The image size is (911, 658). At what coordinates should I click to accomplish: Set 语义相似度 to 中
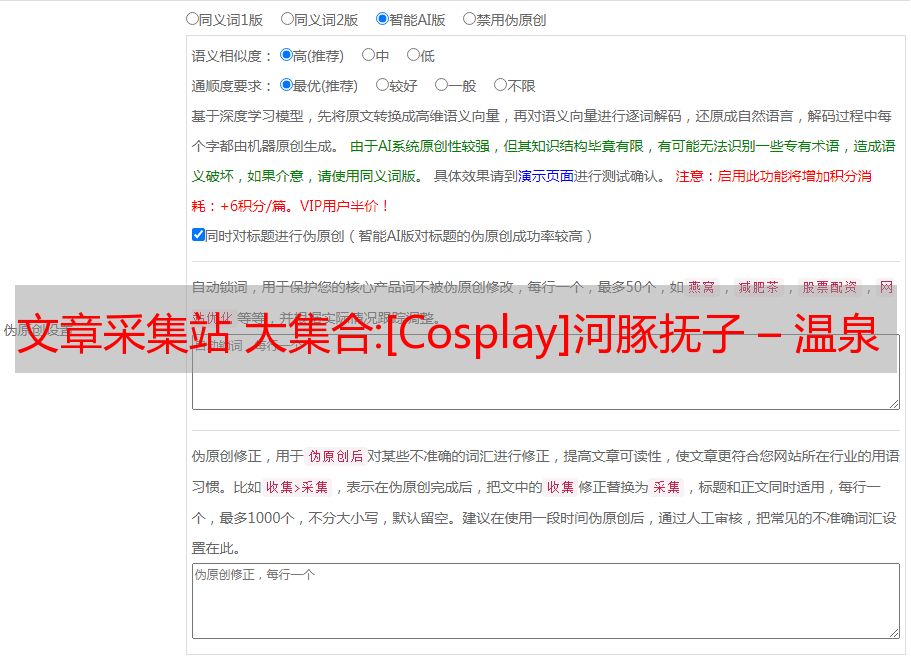(368, 56)
